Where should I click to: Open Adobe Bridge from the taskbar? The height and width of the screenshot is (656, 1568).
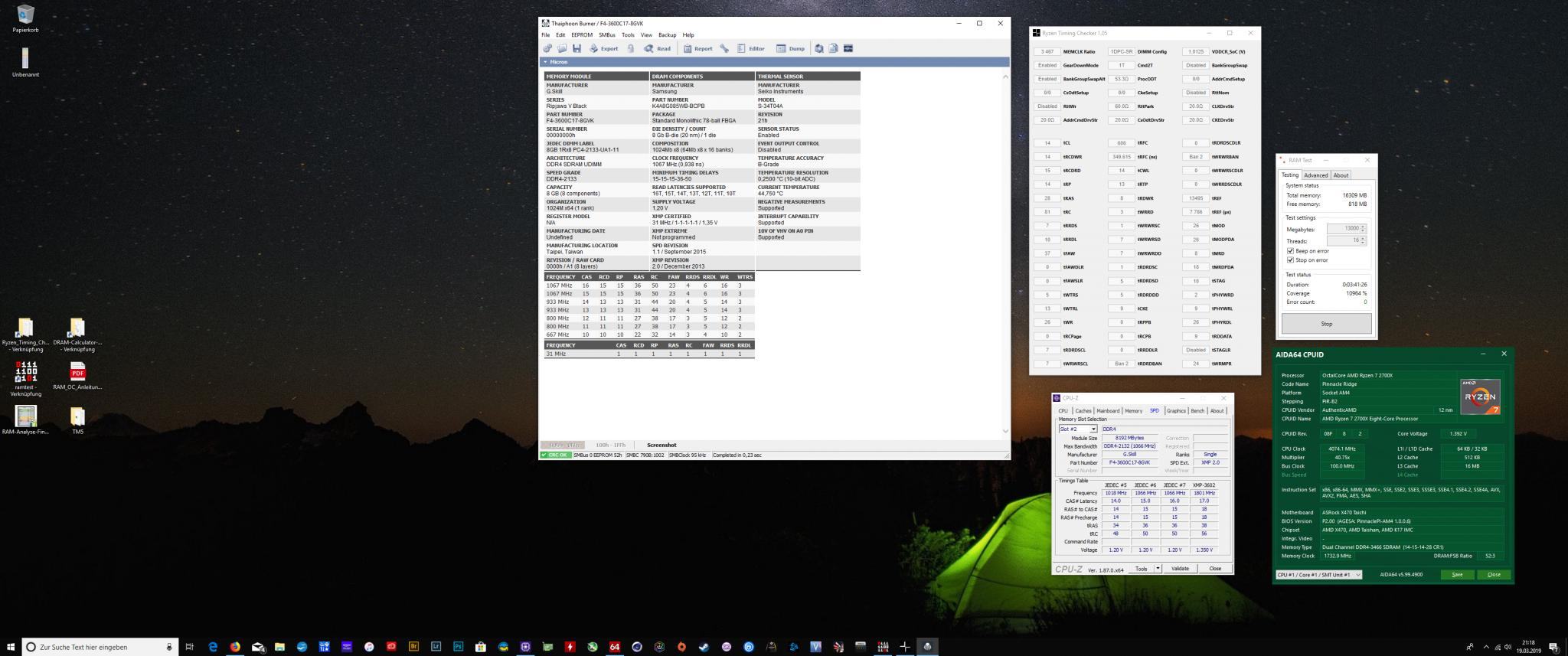414,647
